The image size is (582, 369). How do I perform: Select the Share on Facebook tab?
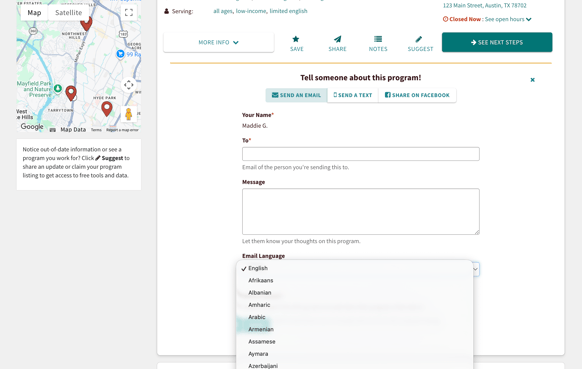point(417,95)
